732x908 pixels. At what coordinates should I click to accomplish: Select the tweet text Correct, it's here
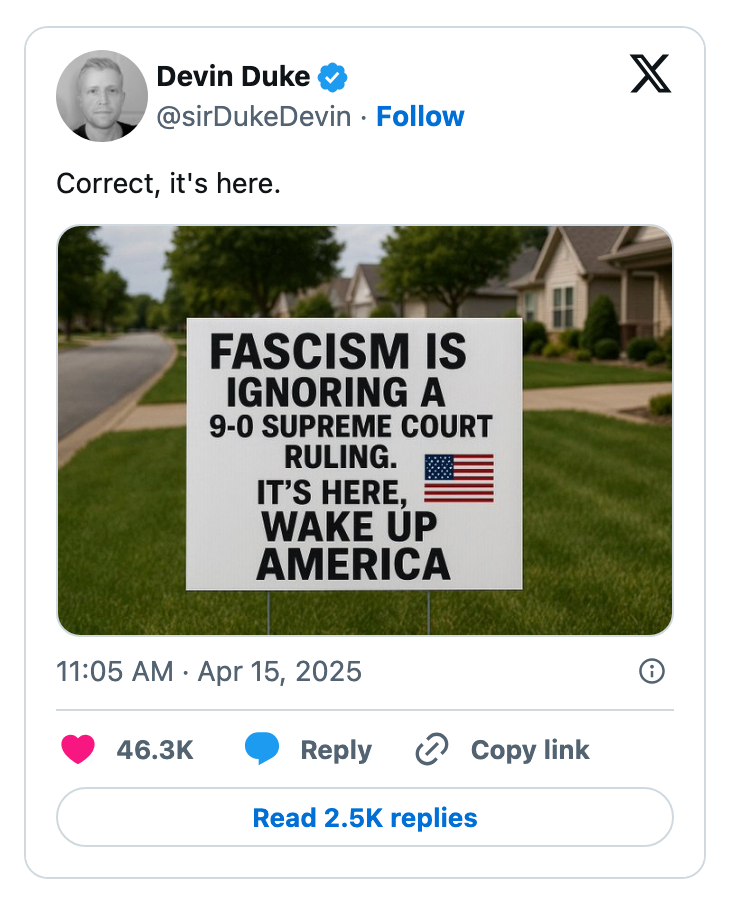[170, 184]
